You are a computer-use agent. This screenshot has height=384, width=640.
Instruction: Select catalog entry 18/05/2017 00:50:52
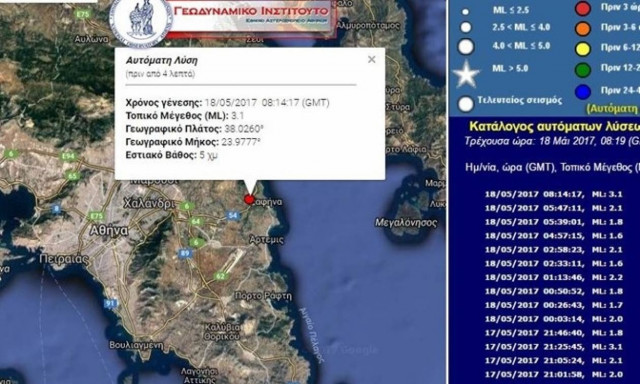[553, 291]
